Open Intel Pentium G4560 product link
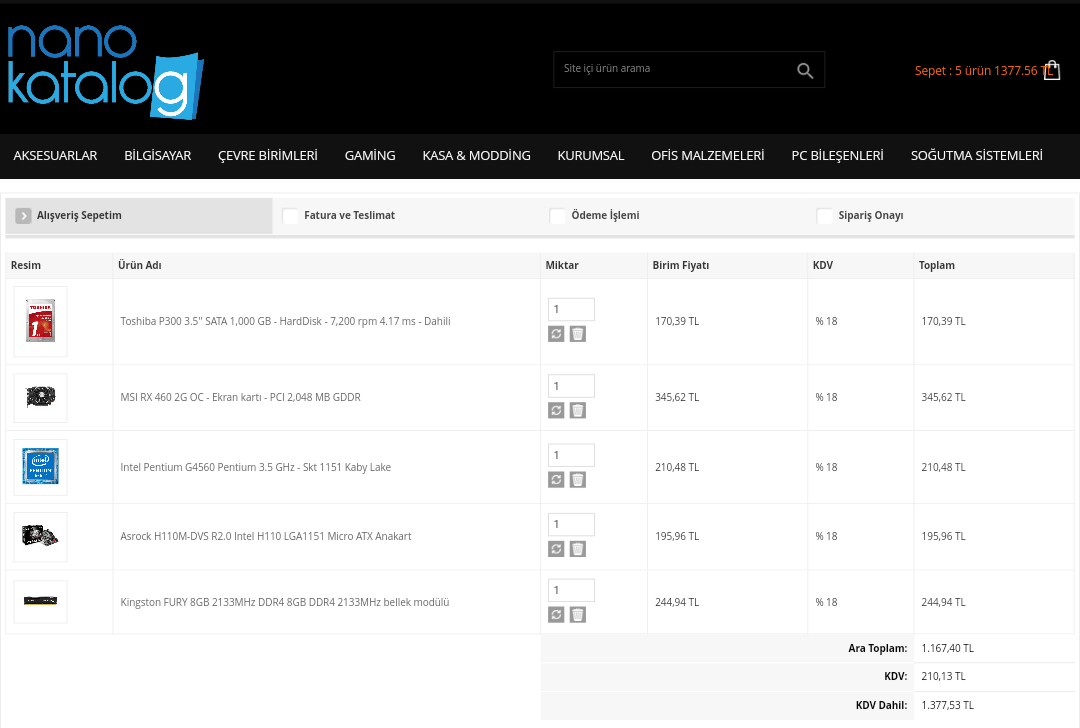Viewport: 1080px width, 728px height. tap(256, 467)
